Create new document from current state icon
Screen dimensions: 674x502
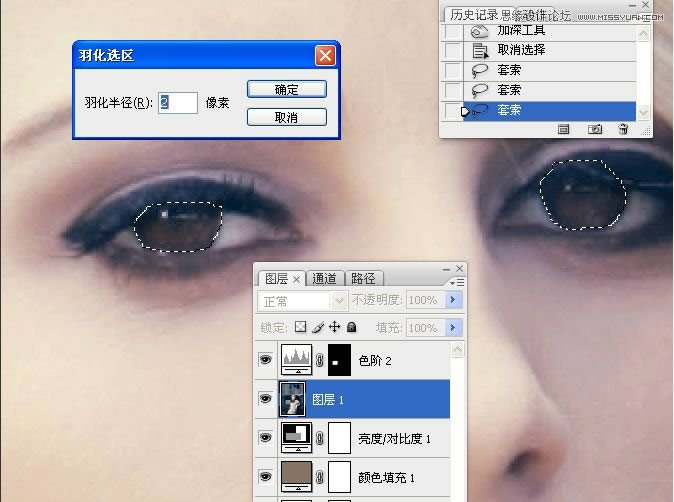[x=563, y=129]
